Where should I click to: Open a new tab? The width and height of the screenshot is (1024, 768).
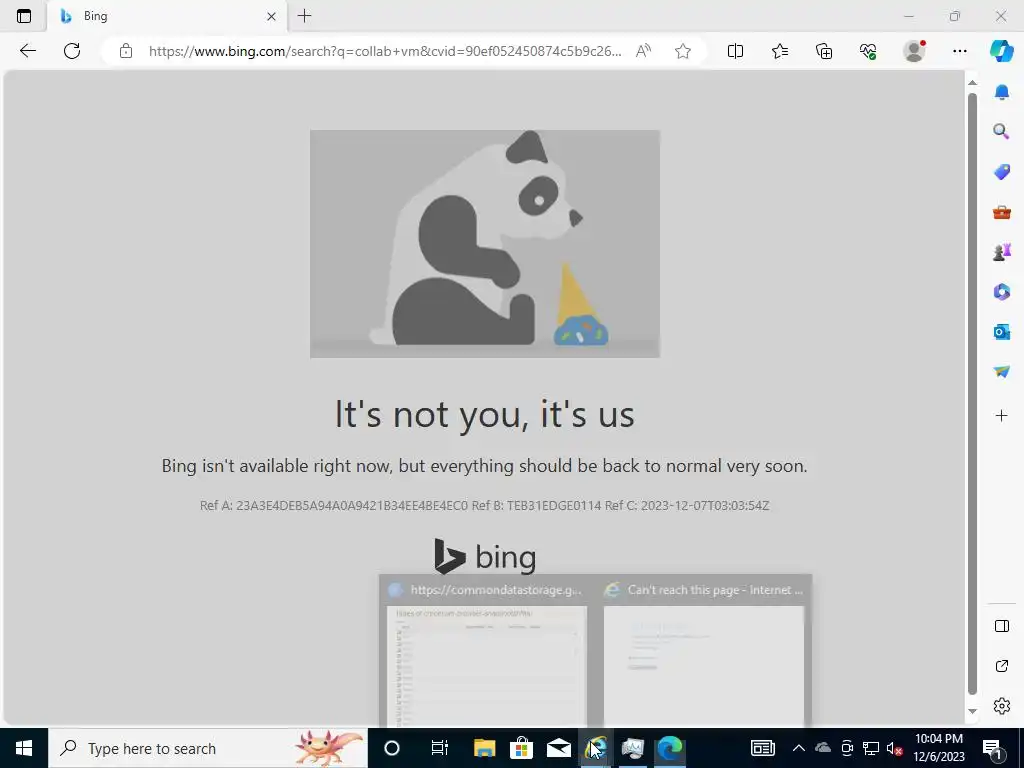click(x=304, y=16)
